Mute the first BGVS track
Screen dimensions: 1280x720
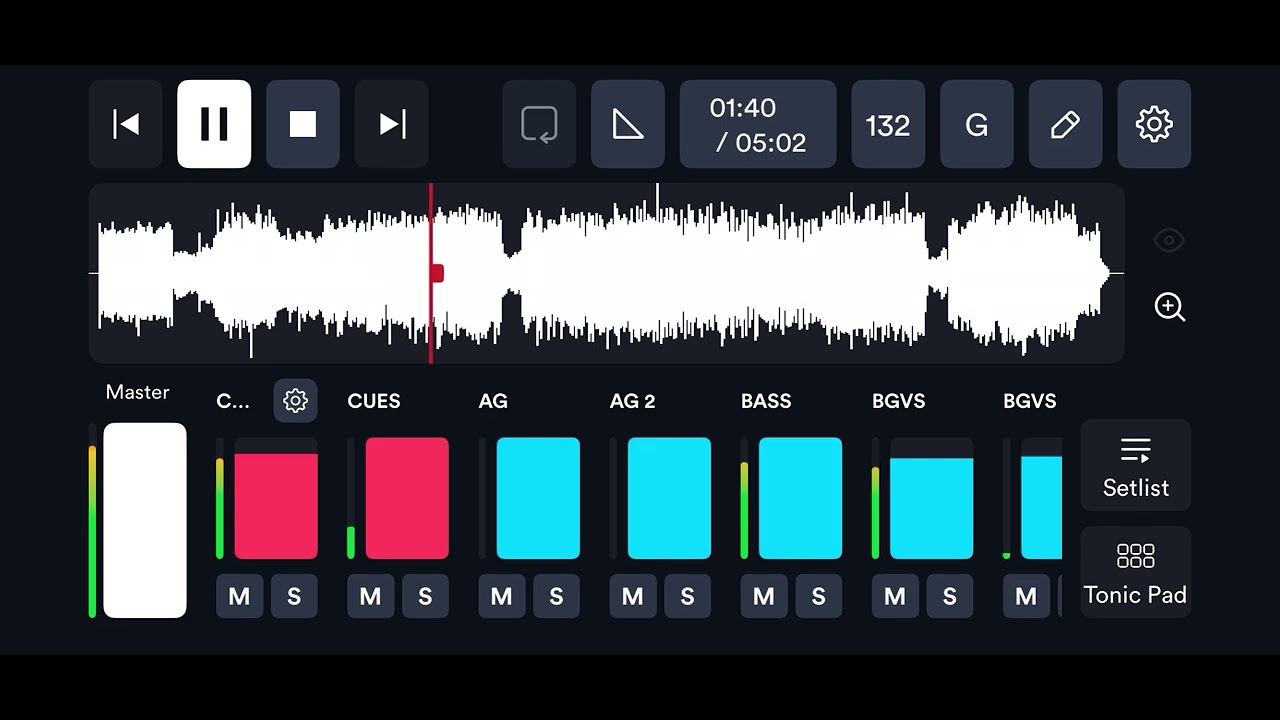pyautogui.click(x=894, y=596)
